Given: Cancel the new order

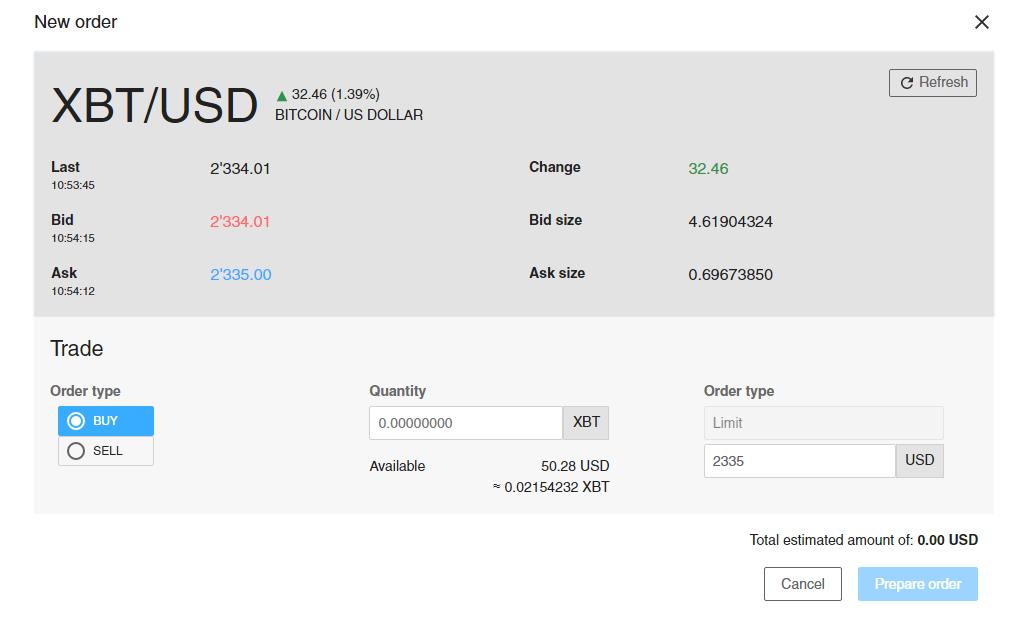Looking at the screenshot, I should pyautogui.click(x=802, y=584).
